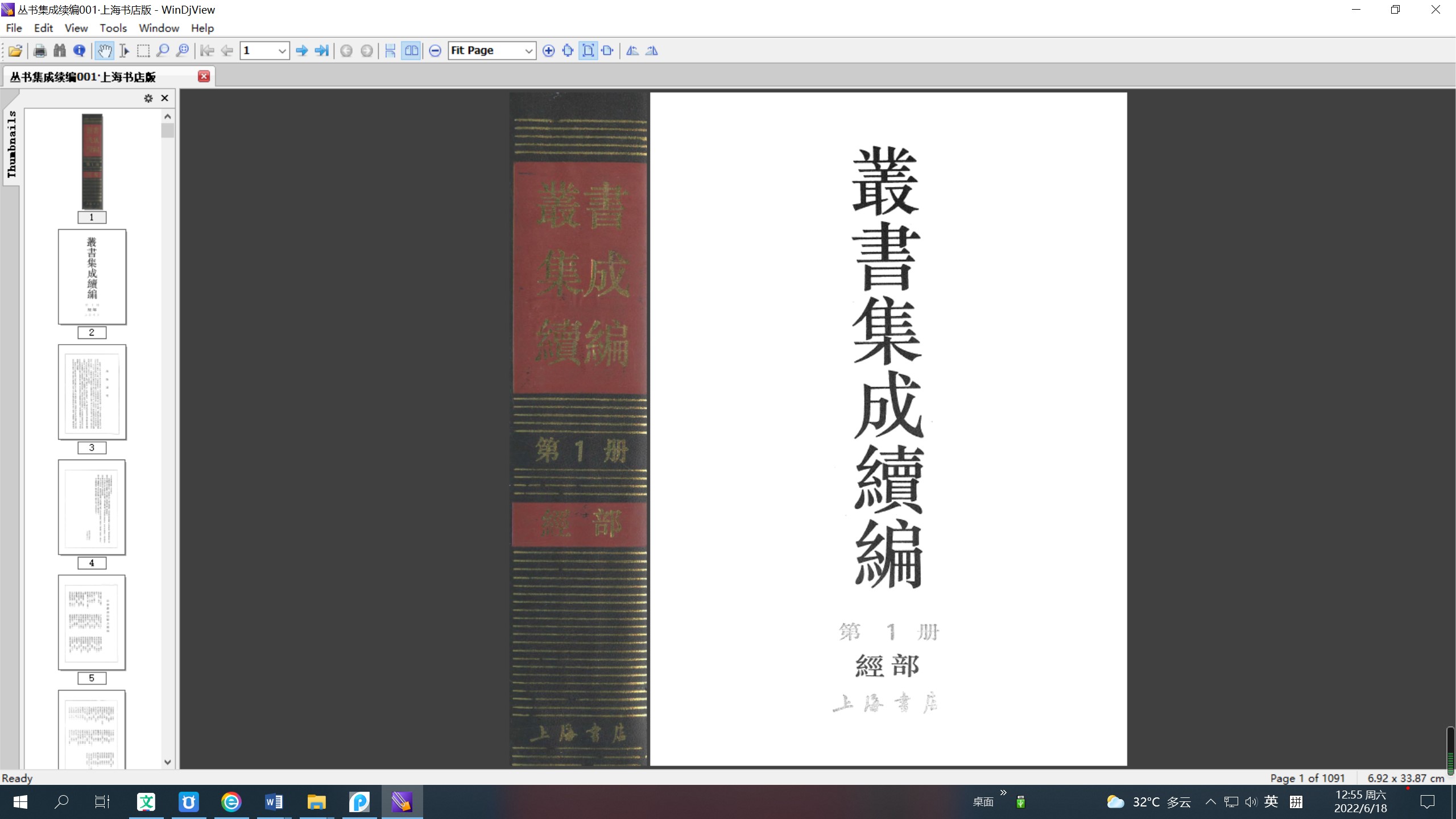The image size is (1456, 819).
Task: Open the Fit Page zoom dropdown
Action: [x=528, y=51]
